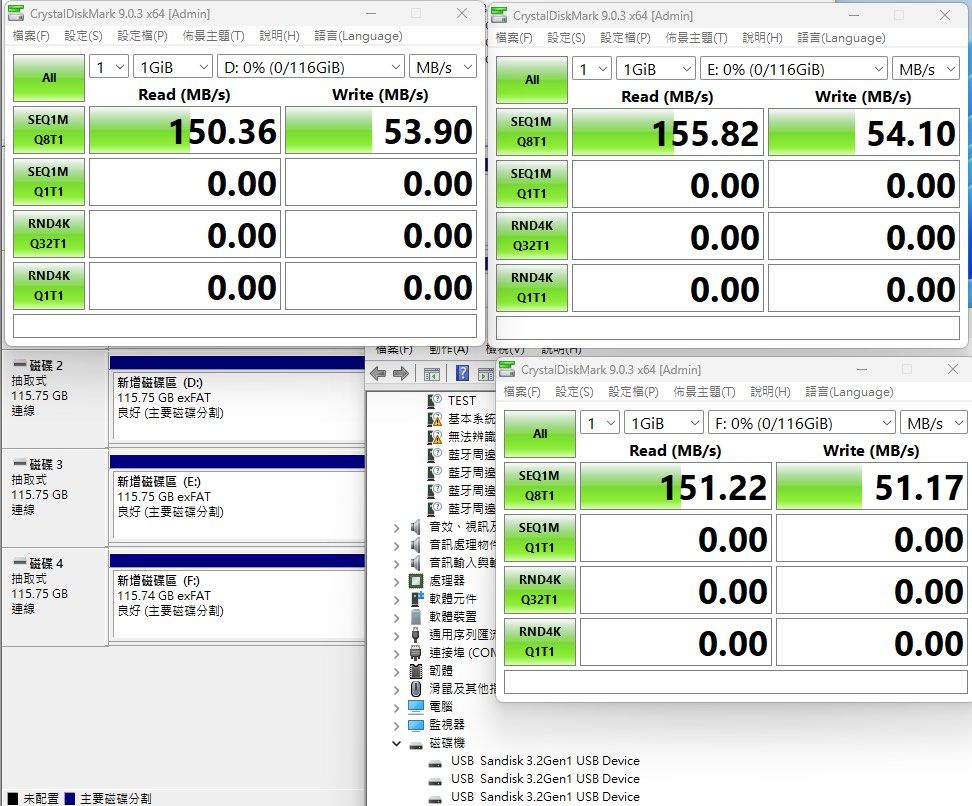The image size is (972, 806).
Task: Start the RND4K Q32T1 test in the E: window
Action: [532, 236]
